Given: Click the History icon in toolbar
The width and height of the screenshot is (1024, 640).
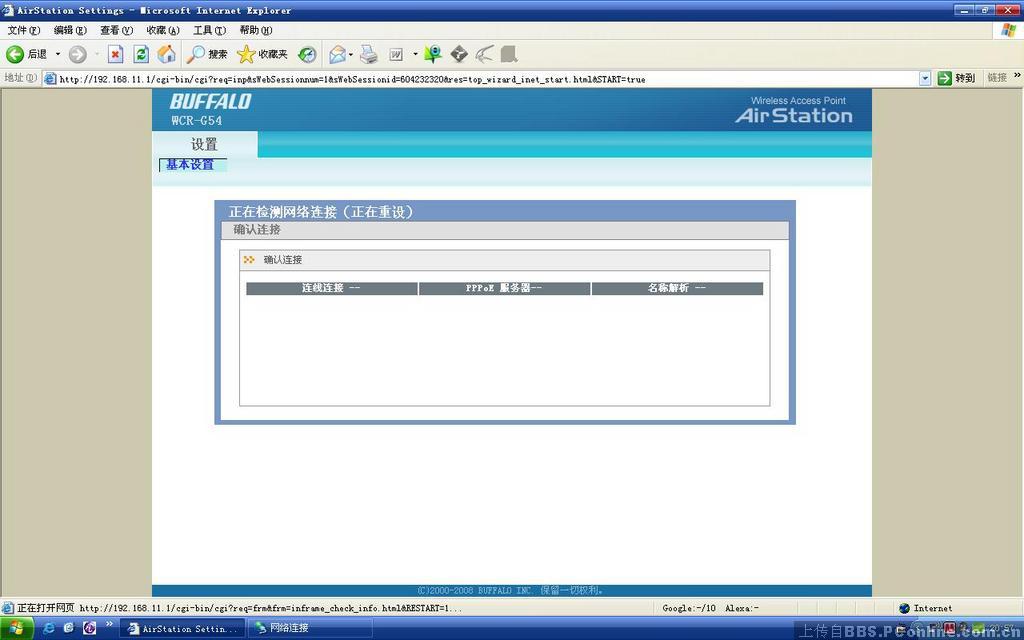Looking at the screenshot, I should click(308, 54).
